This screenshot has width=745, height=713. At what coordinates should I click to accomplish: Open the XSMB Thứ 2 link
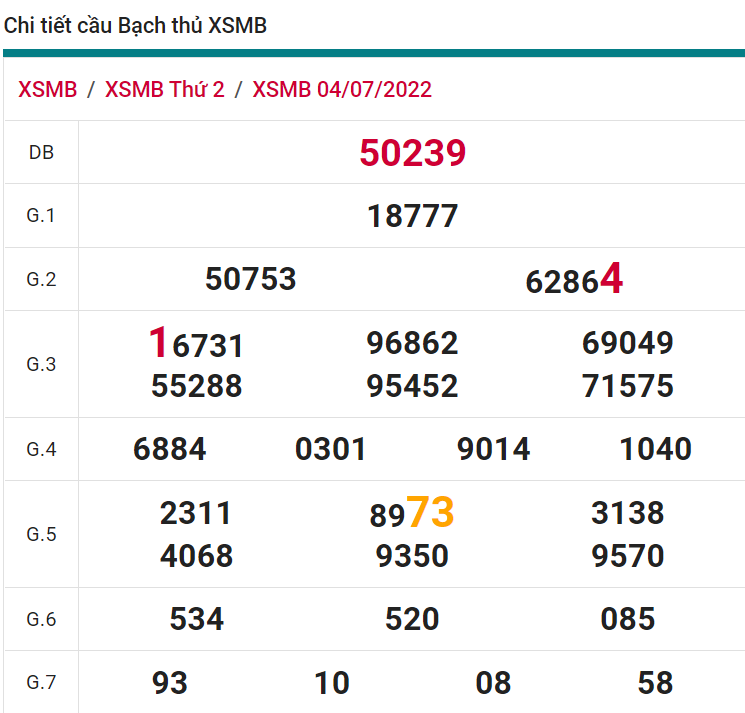[164, 89]
